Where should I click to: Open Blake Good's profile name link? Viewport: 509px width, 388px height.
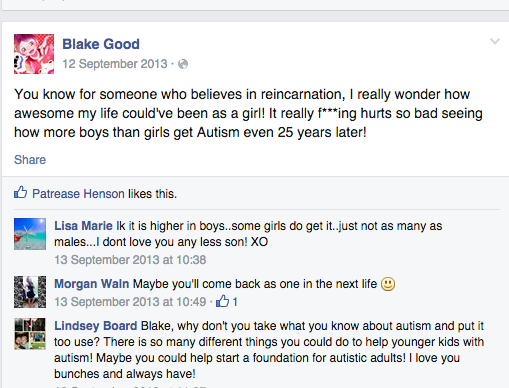tap(101, 44)
